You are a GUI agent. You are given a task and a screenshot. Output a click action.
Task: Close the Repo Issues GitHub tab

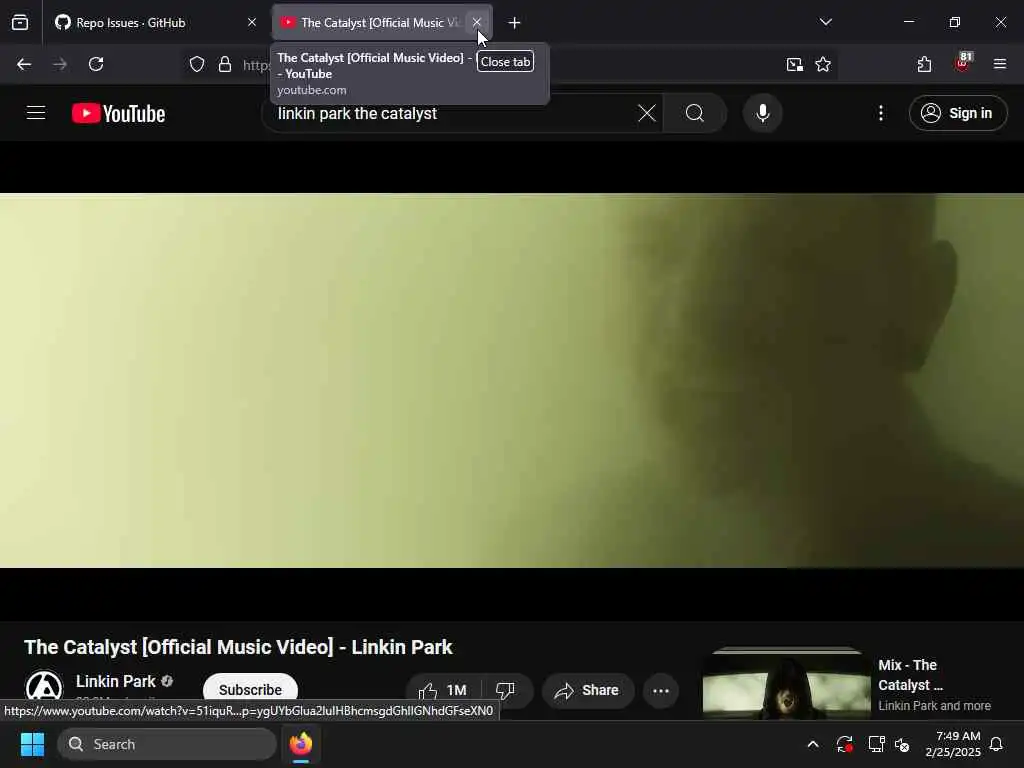pyautogui.click(x=251, y=23)
